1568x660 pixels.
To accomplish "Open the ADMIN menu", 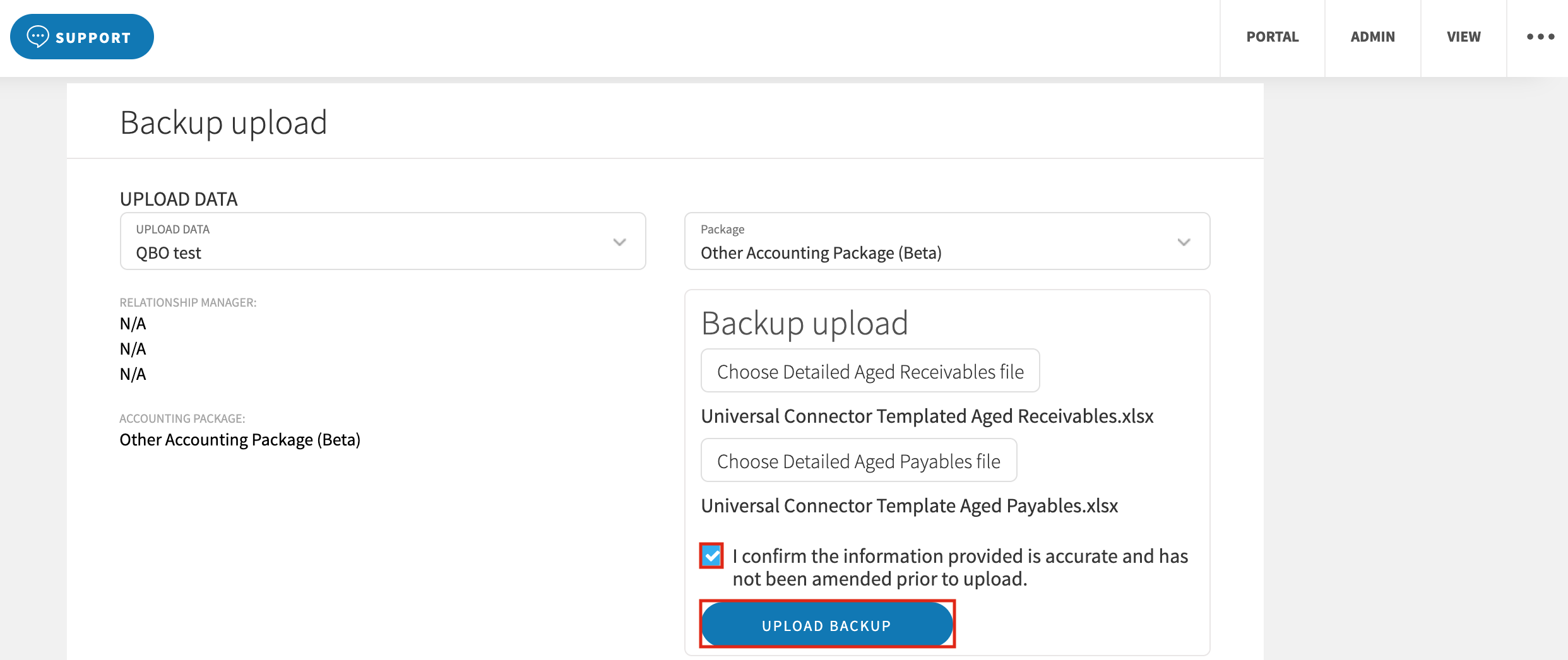I will (x=1373, y=37).
